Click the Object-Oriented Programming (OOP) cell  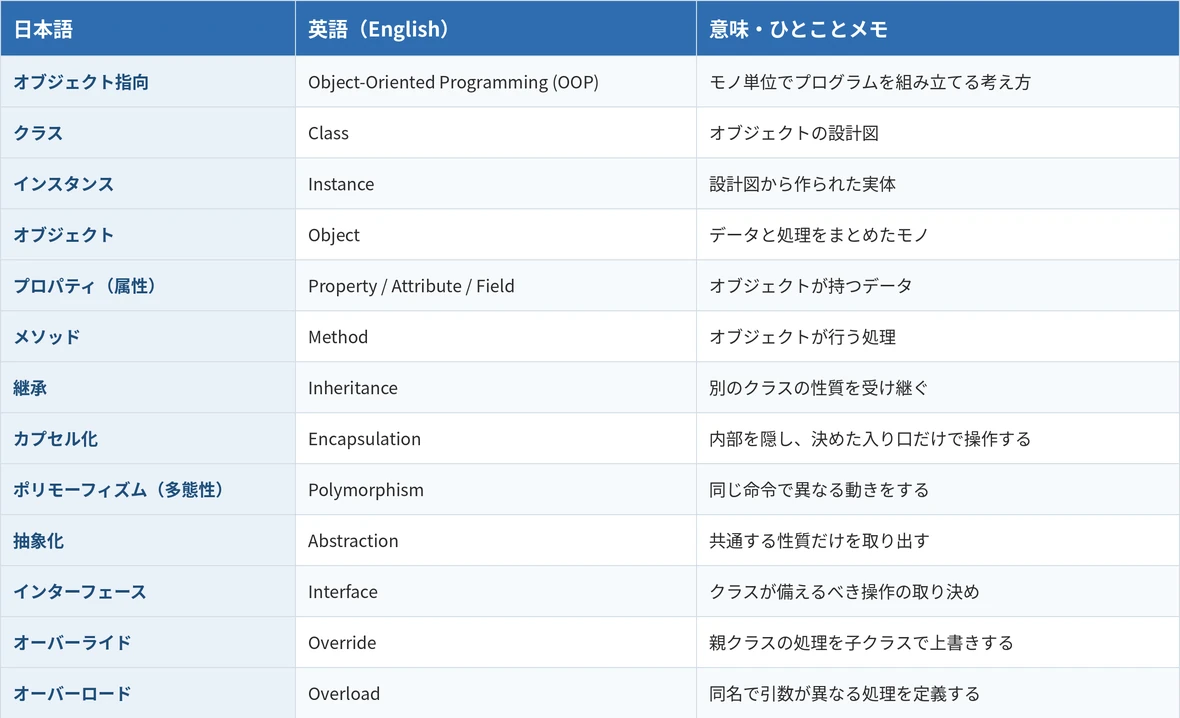[496, 81]
